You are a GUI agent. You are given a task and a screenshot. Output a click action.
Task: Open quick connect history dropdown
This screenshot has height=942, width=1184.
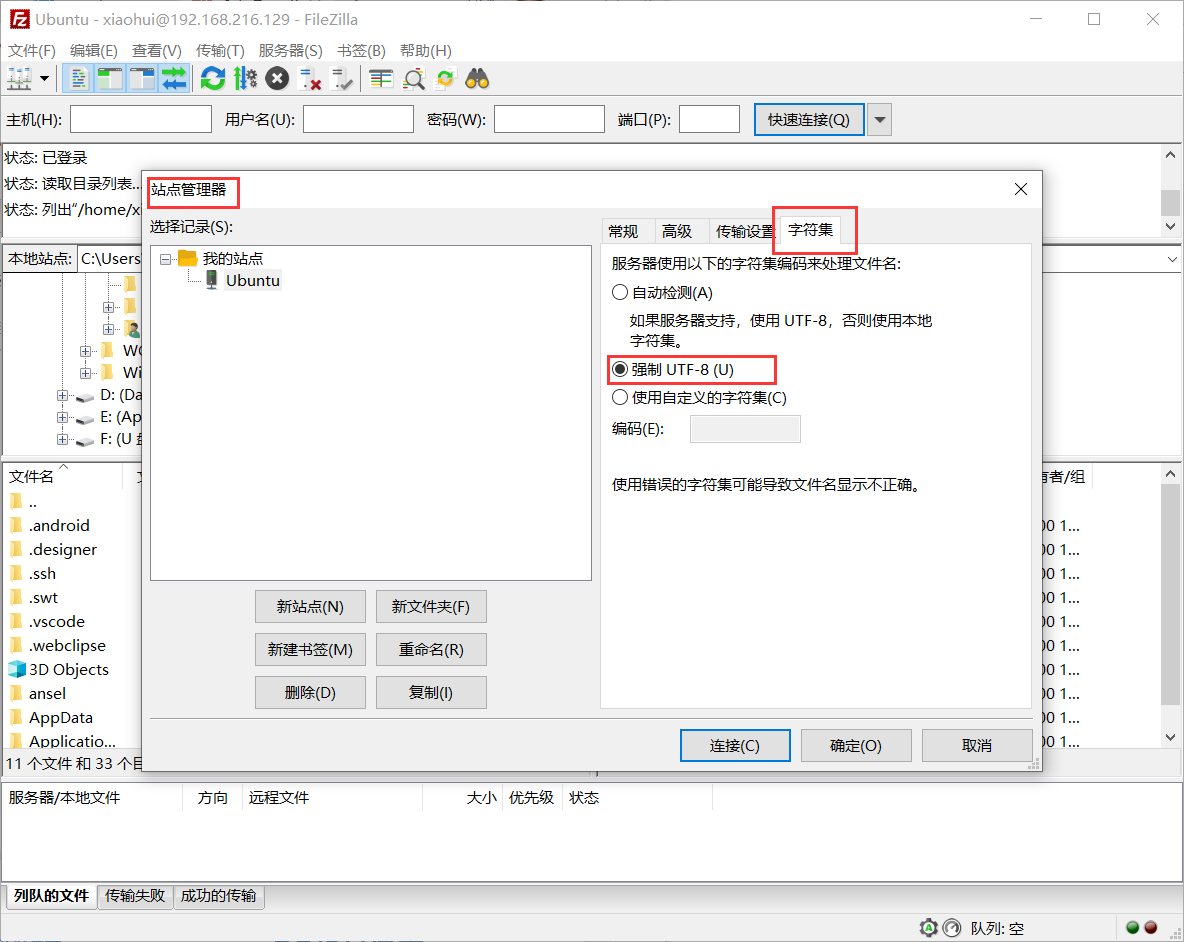(880, 119)
